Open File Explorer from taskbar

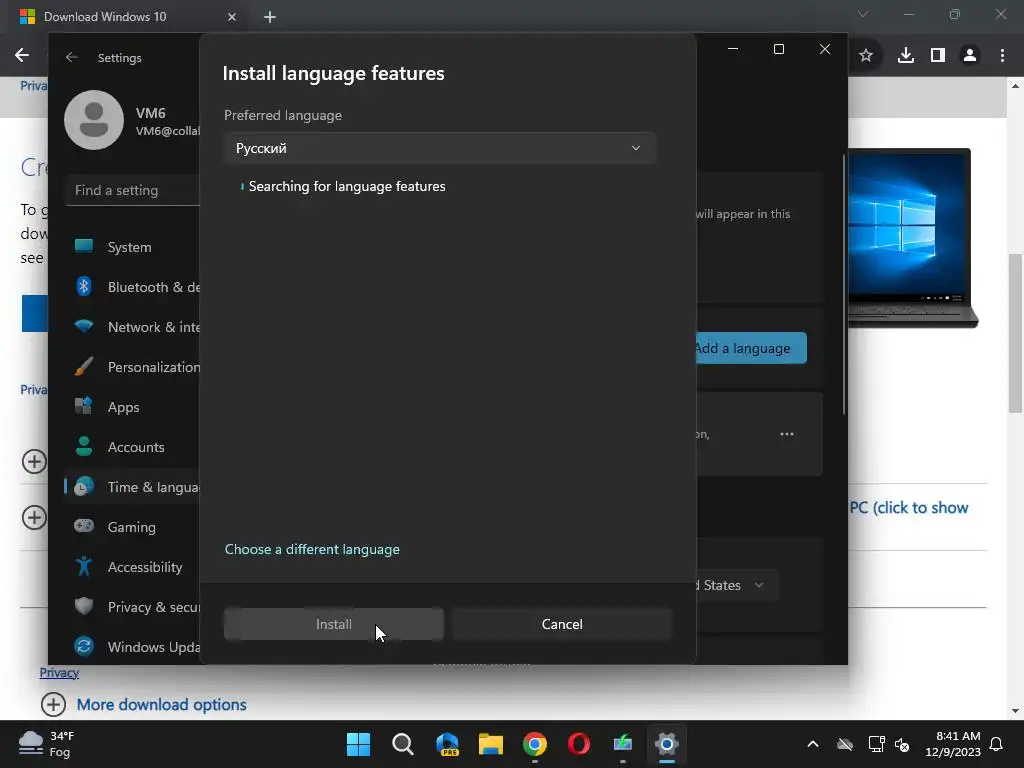490,744
